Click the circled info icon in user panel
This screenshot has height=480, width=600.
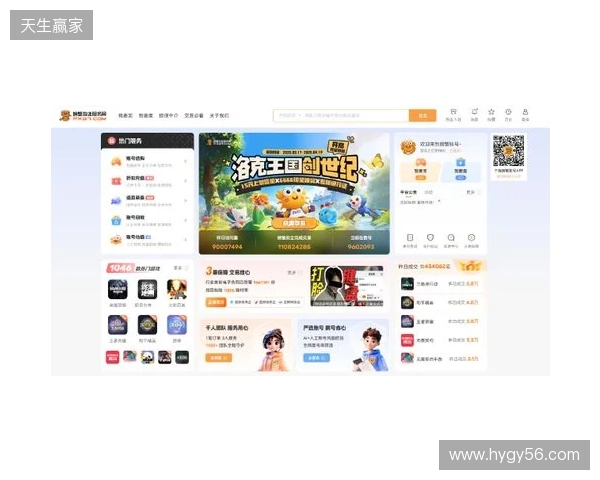[x=471, y=238]
